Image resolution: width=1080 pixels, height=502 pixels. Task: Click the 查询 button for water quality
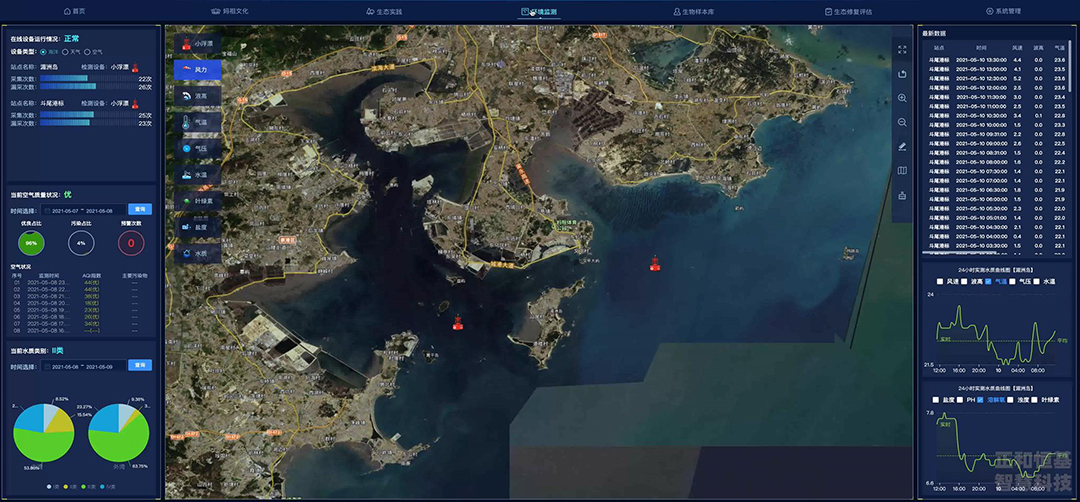(x=141, y=365)
